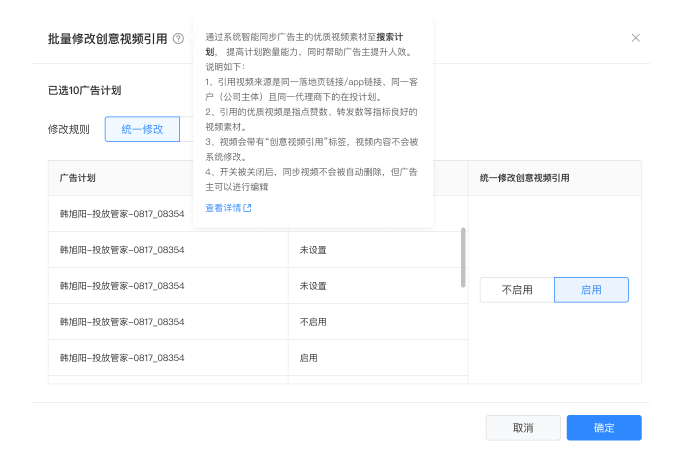This screenshot has height=454, width=678.
Task: Click the ad plan name in the 启用 status row
Action: pyautogui.click(x=122, y=358)
